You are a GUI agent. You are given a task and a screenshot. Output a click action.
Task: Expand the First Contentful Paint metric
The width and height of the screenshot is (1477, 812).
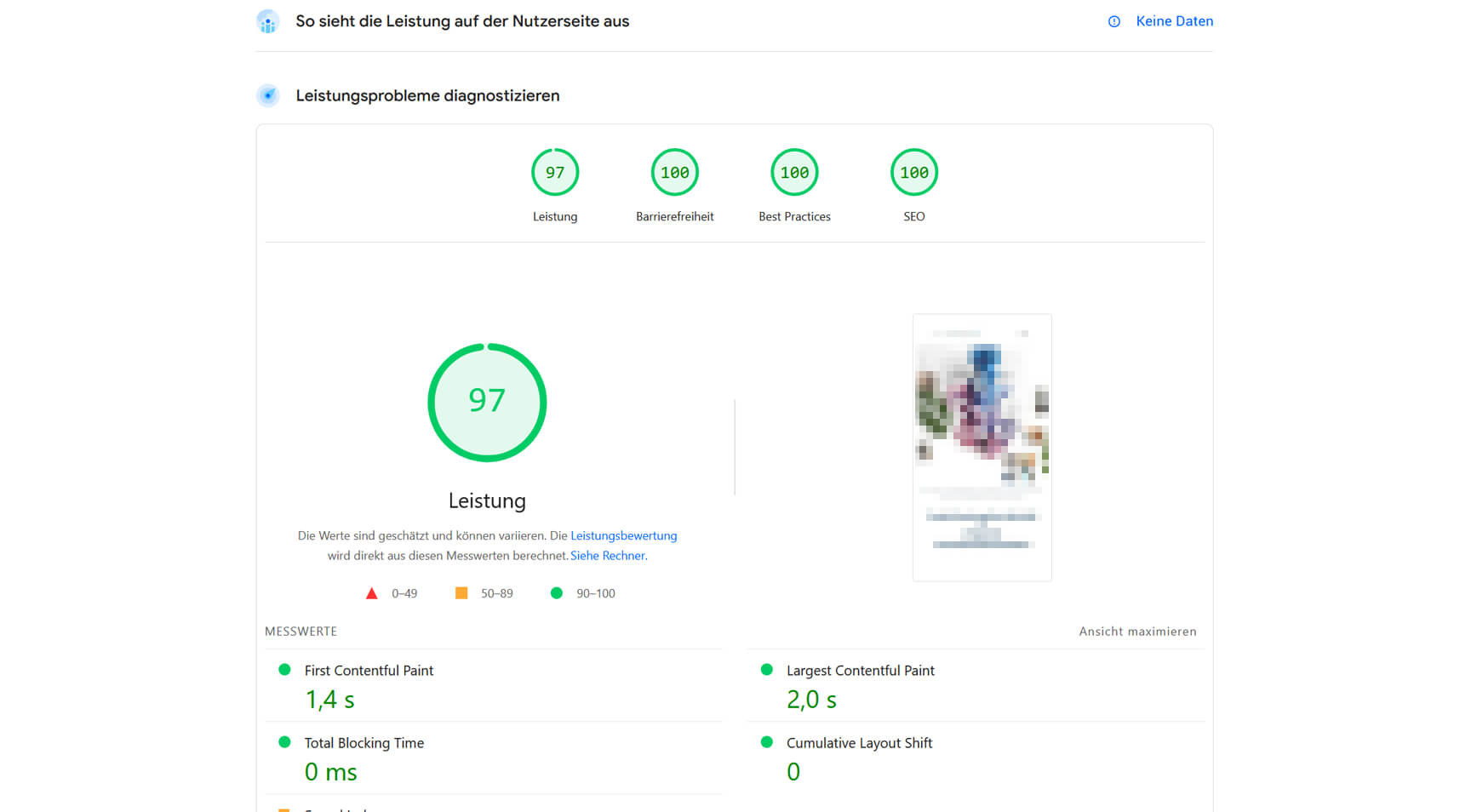coord(369,671)
